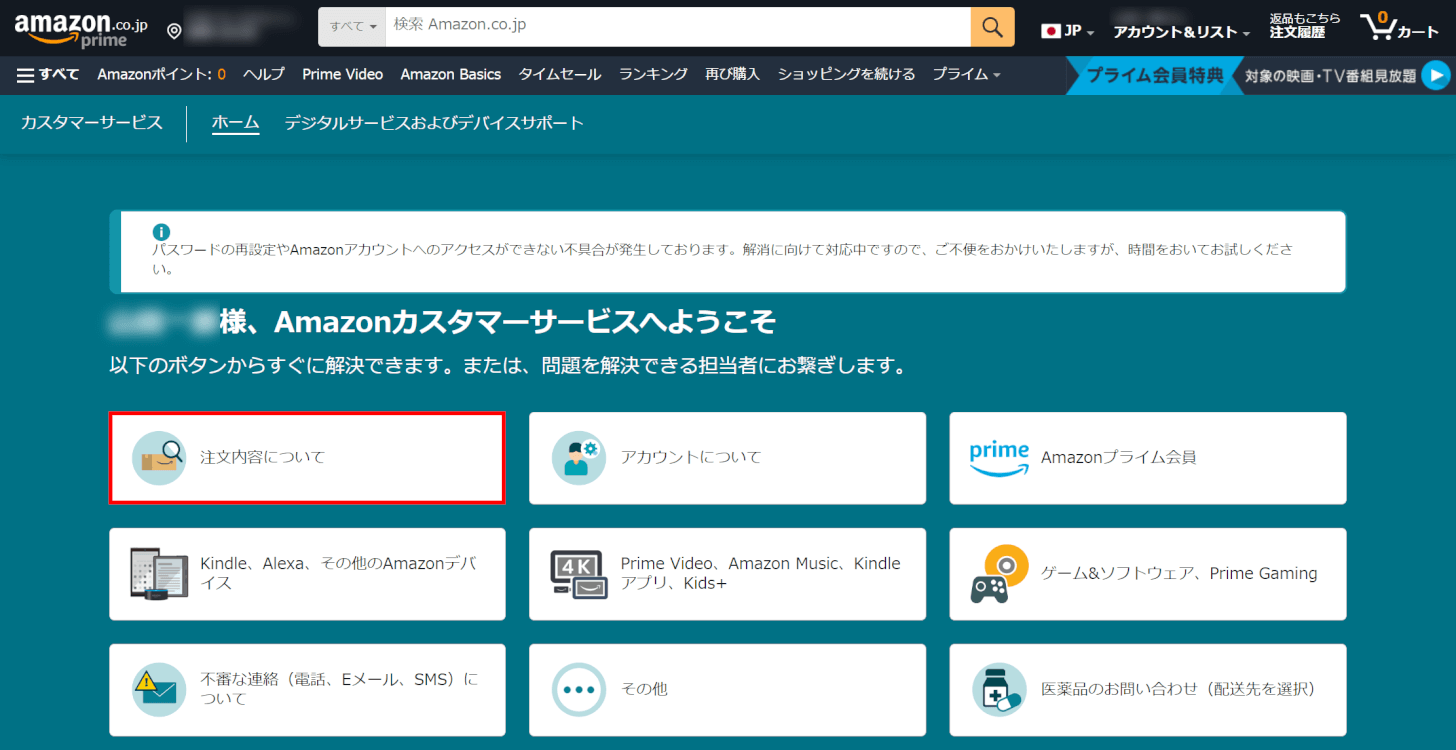Click the prime logo in Amazonプライム会員 card
Image resolution: width=1456 pixels, height=750 pixels.
pos(999,458)
